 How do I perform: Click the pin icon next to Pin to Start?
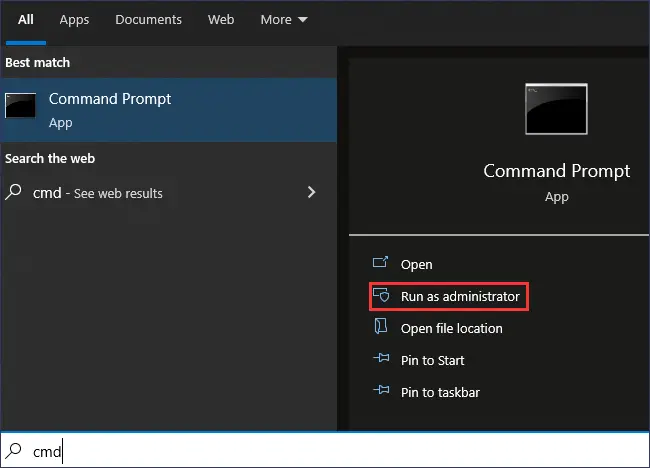coord(380,360)
